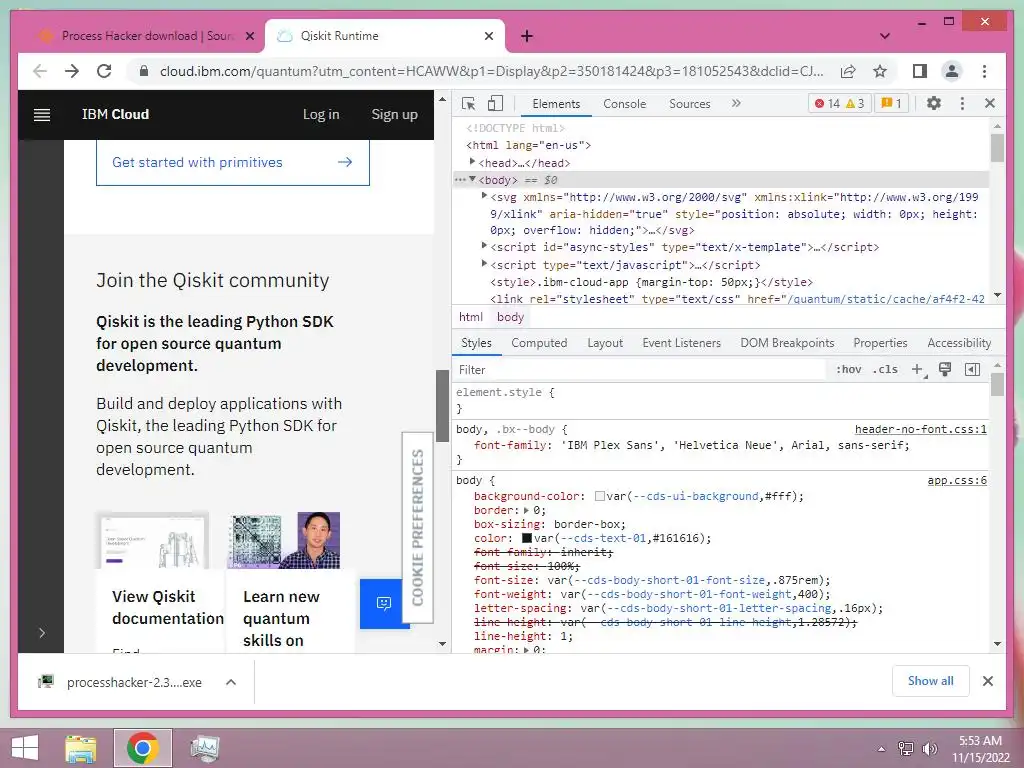This screenshot has height=768, width=1024.
Task: Toggle the computed styles sidebar icon
Action: (x=972, y=370)
